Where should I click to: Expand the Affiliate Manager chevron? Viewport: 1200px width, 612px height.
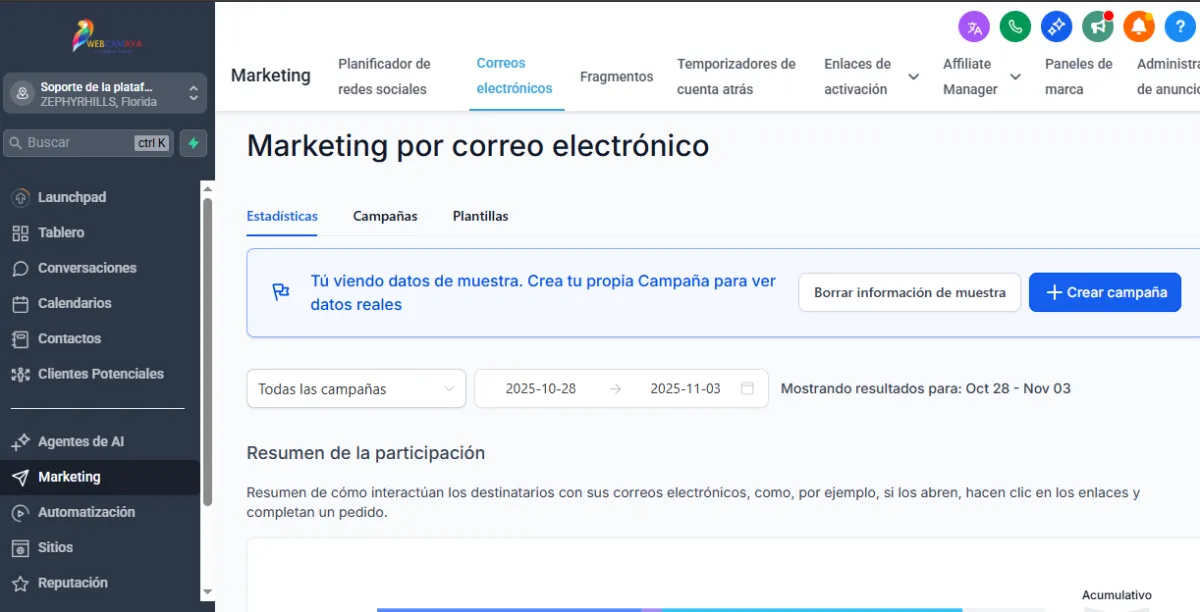(x=1015, y=76)
